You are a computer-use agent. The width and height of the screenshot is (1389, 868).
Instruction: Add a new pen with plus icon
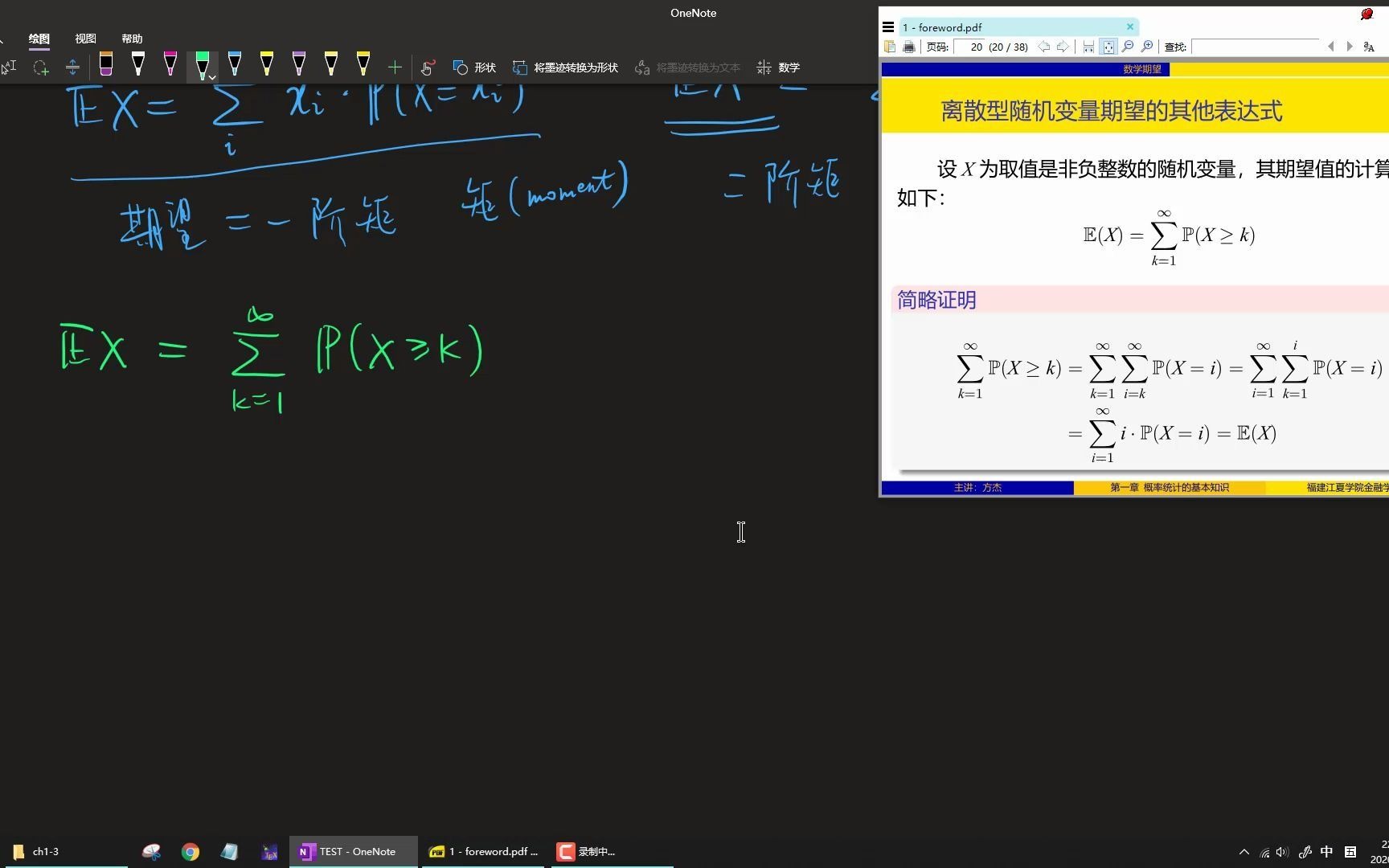[x=395, y=68]
